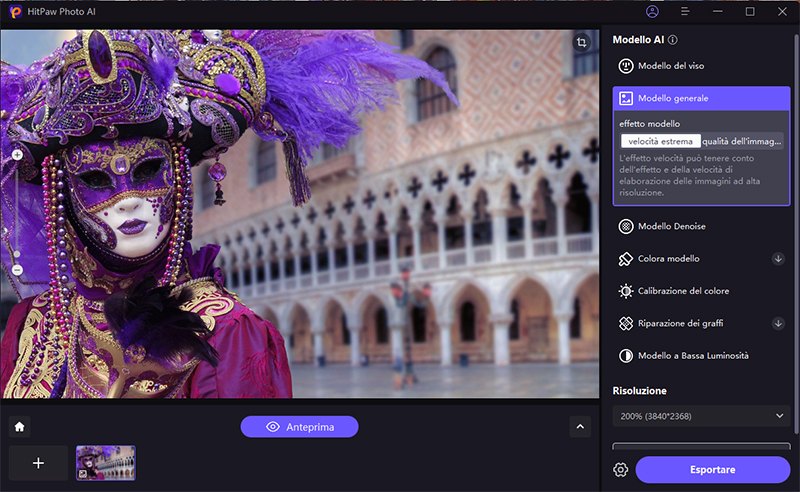
Task: Open the user account icon
Action: (653, 12)
